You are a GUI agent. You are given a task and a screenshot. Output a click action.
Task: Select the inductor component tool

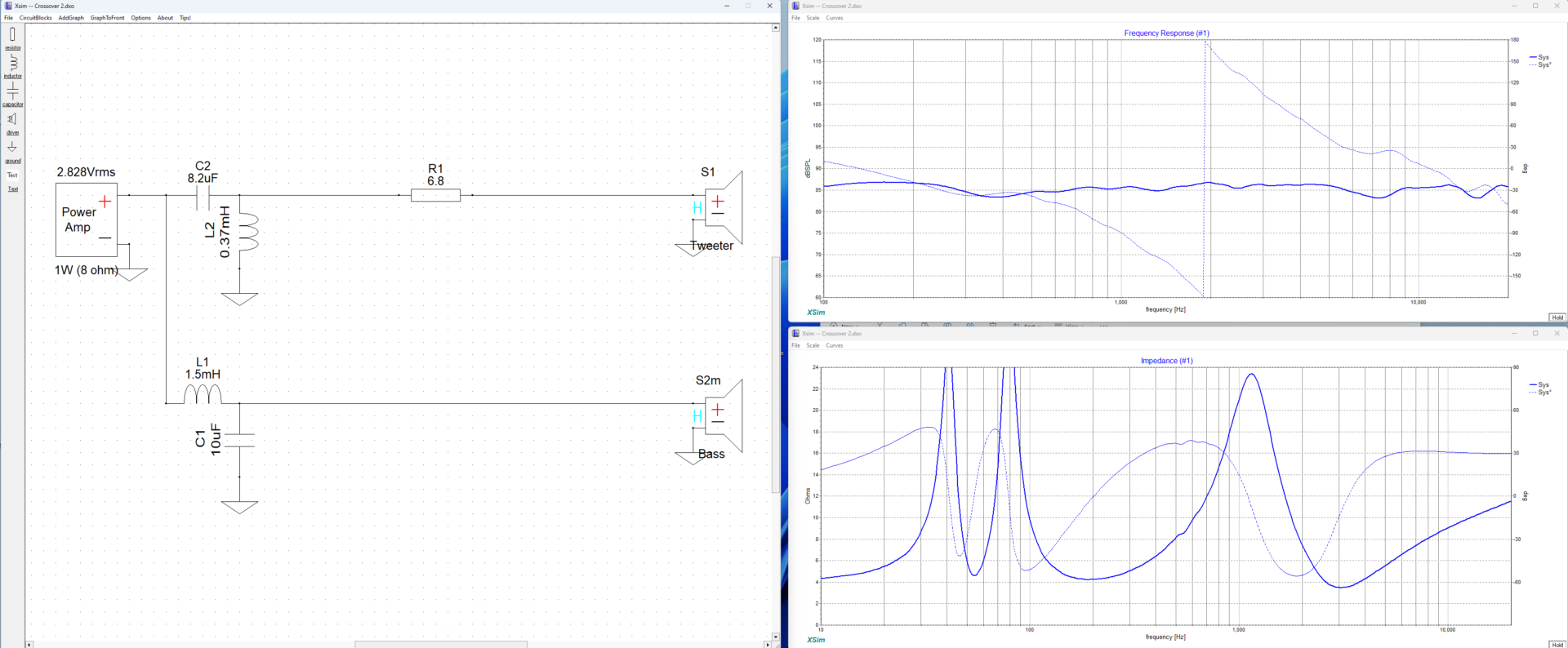(x=12, y=64)
